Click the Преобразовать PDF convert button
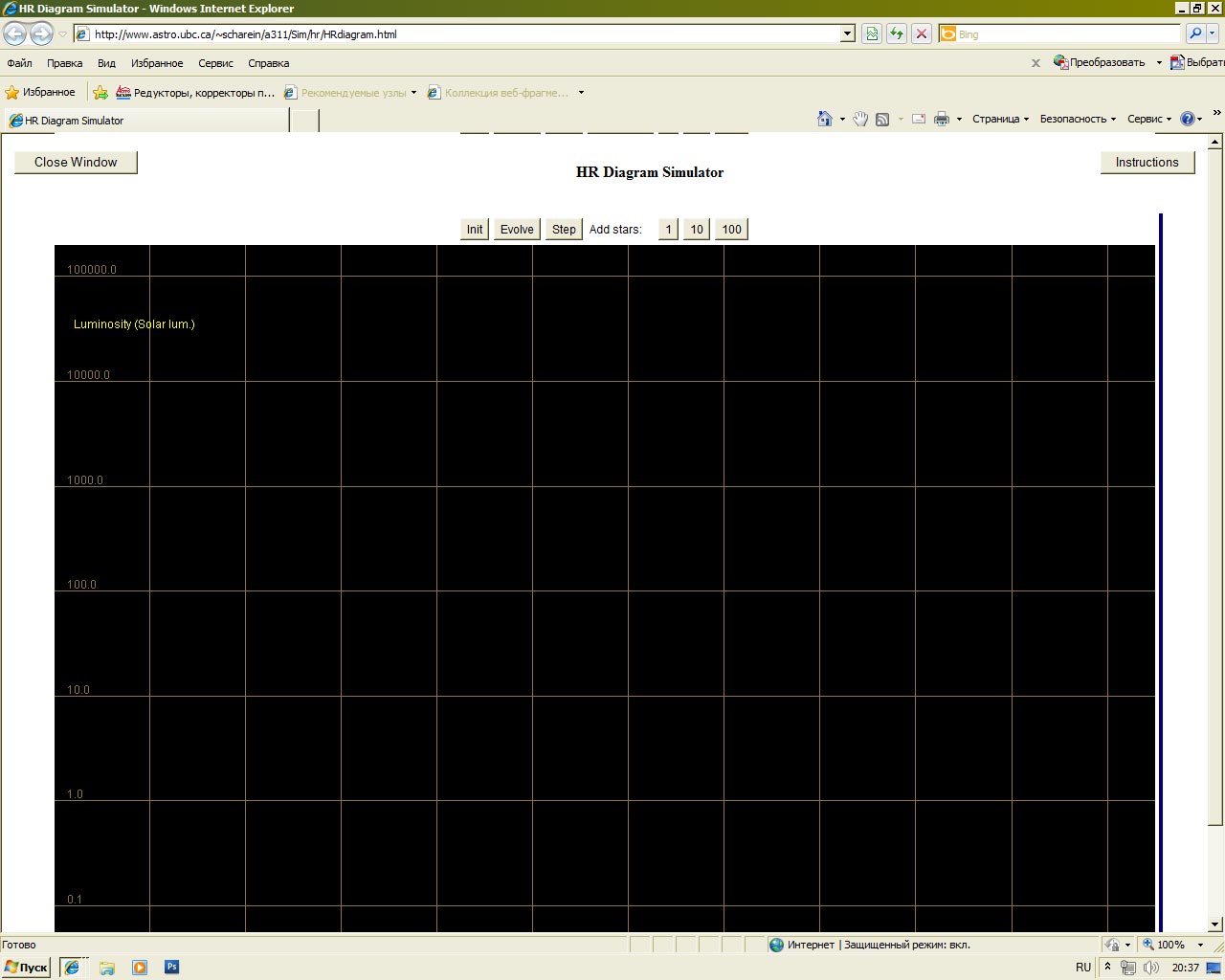 (1099, 62)
